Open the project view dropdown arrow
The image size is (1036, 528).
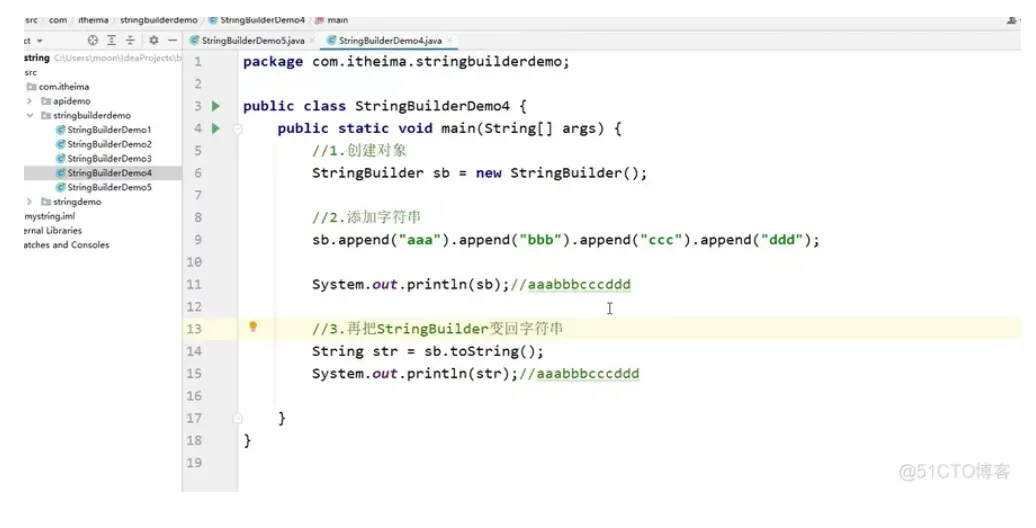tap(40, 41)
